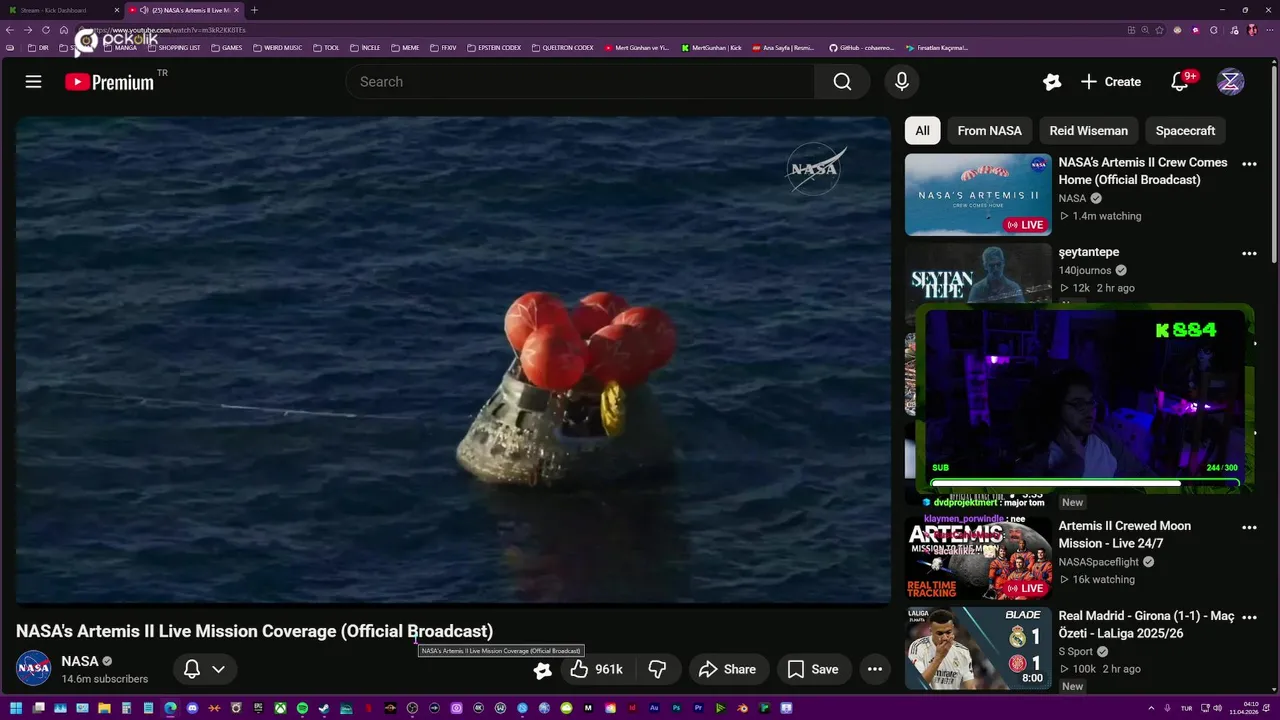Open the EPSTEIN CODEX bookmark folder
The width and height of the screenshot is (1280, 720).
tap(495, 47)
